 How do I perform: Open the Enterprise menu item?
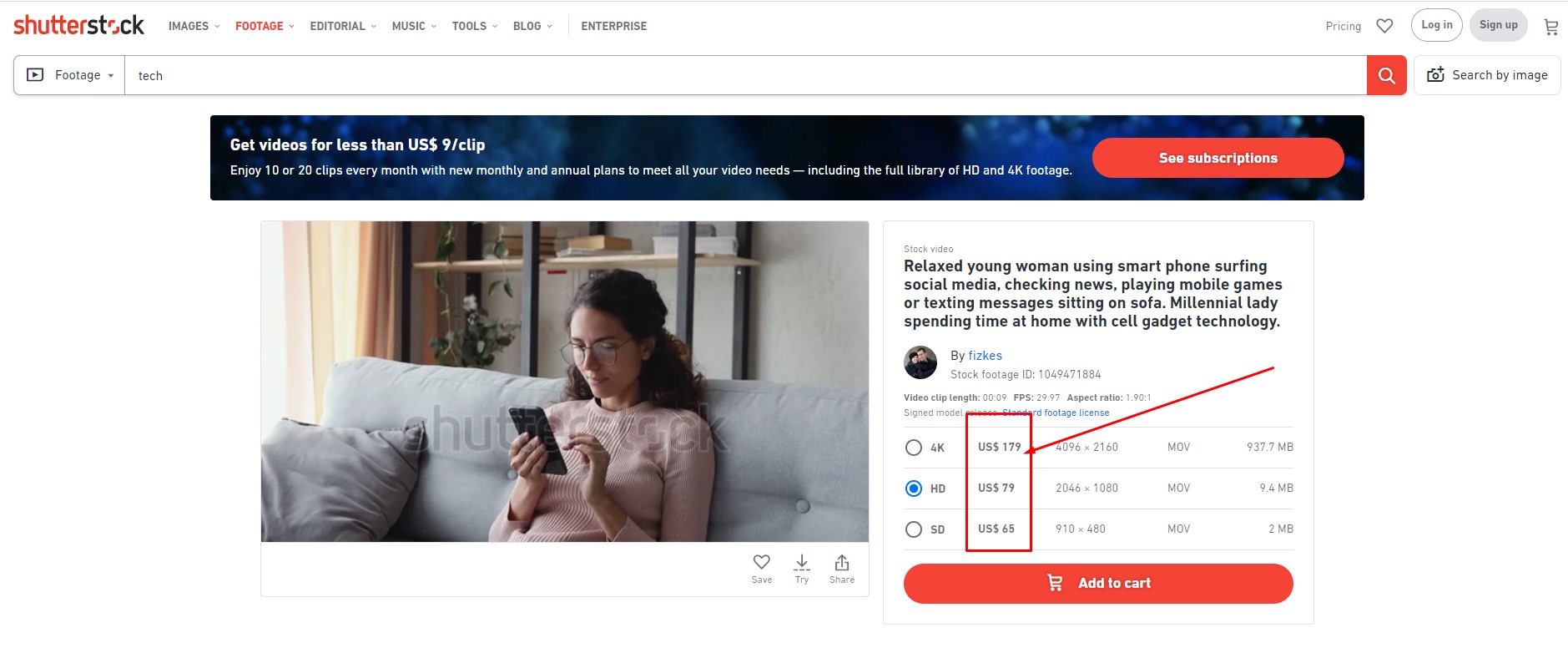614,26
